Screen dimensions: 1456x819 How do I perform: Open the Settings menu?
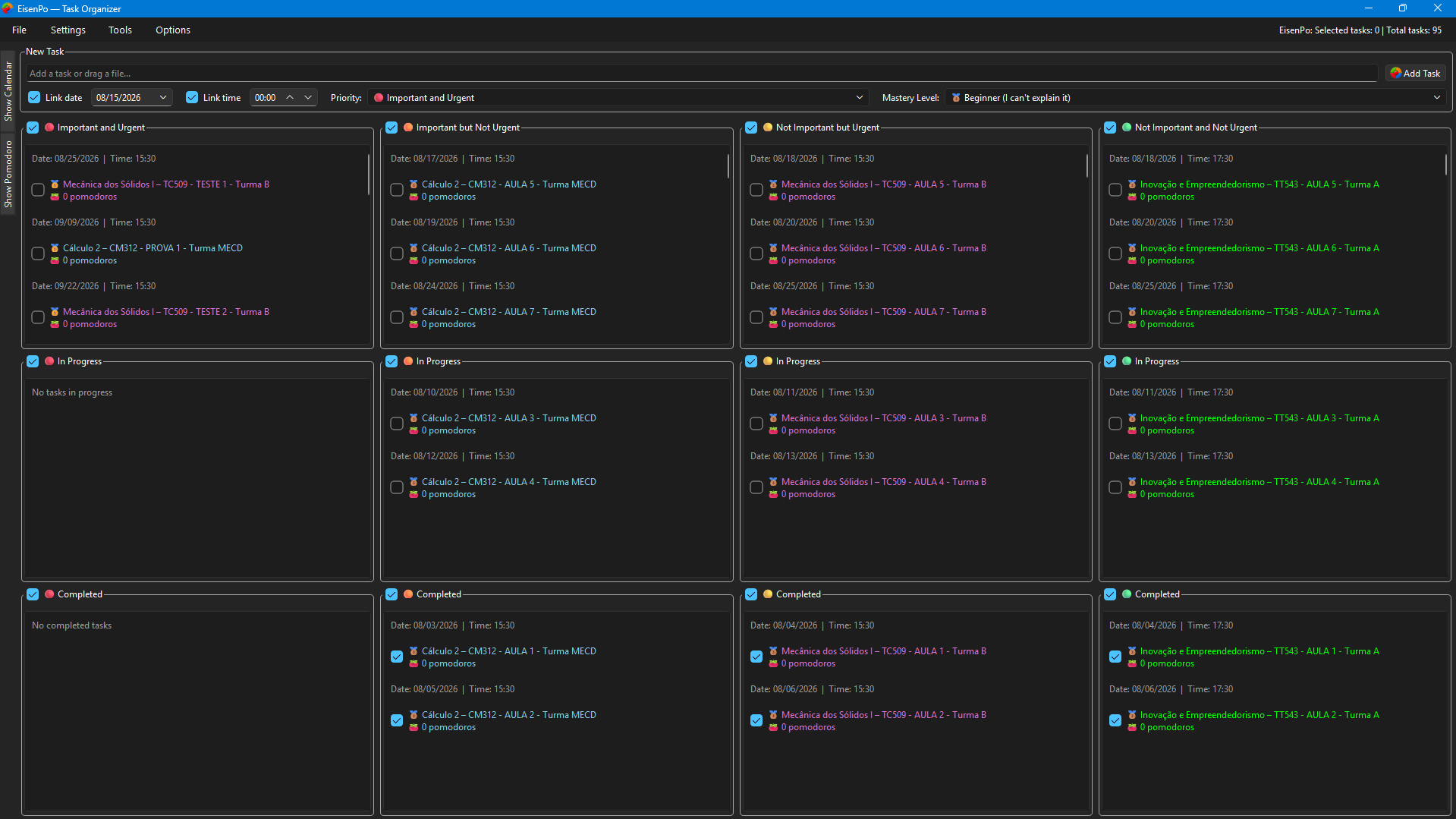click(x=68, y=30)
